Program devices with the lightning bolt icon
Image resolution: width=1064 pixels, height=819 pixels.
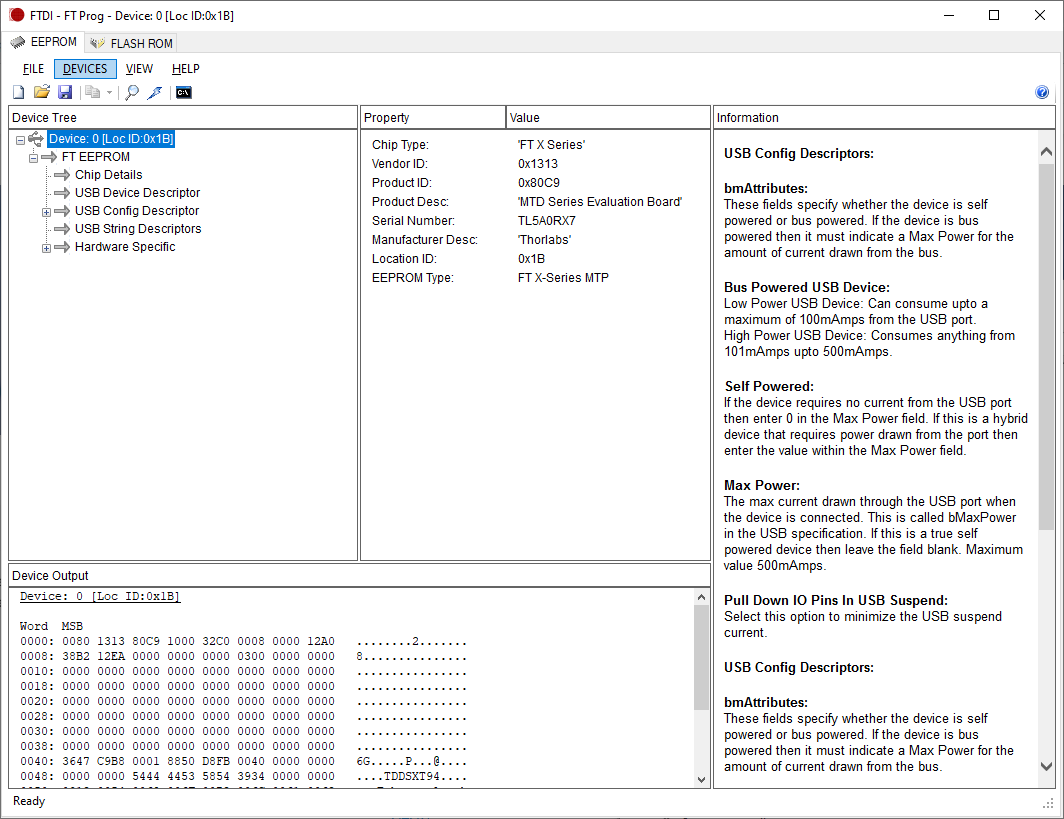(x=155, y=92)
